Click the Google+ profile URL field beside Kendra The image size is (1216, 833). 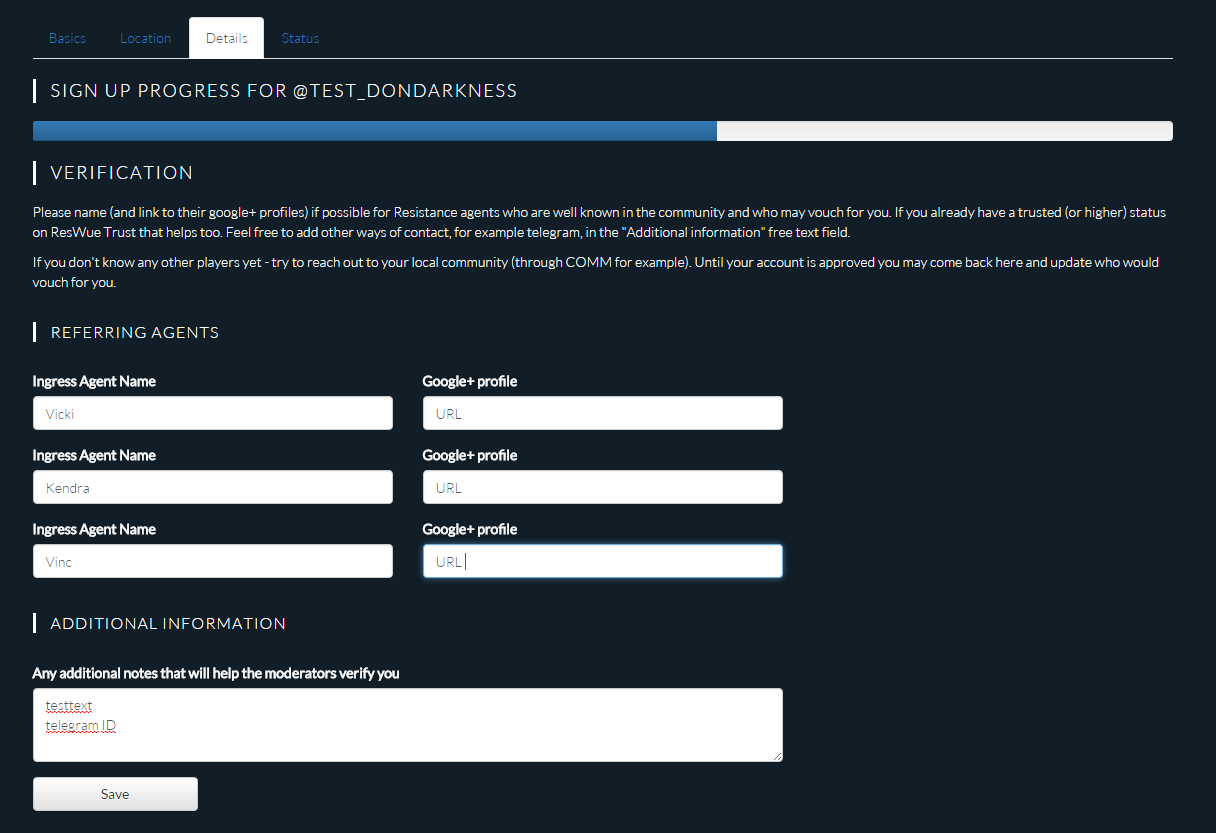(603, 487)
